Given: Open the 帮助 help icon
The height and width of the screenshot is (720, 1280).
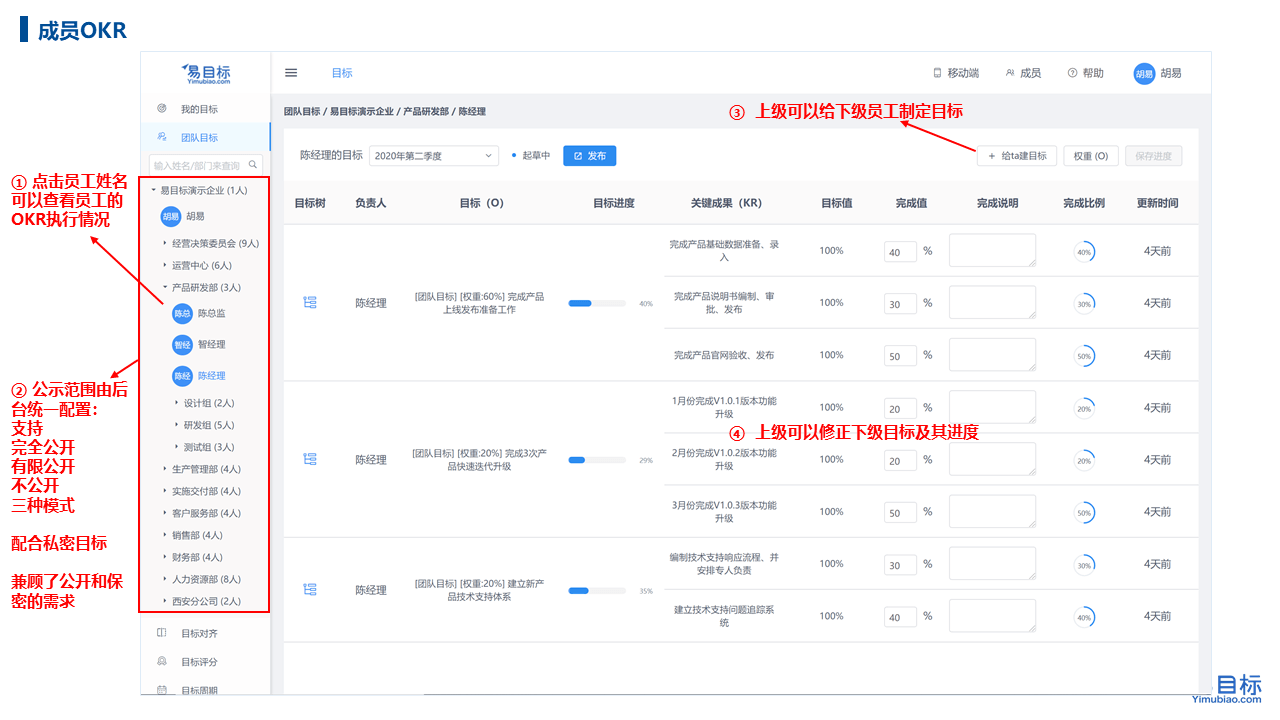Looking at the screenshot, I should pyautogui.click(x=1072, y=73).
